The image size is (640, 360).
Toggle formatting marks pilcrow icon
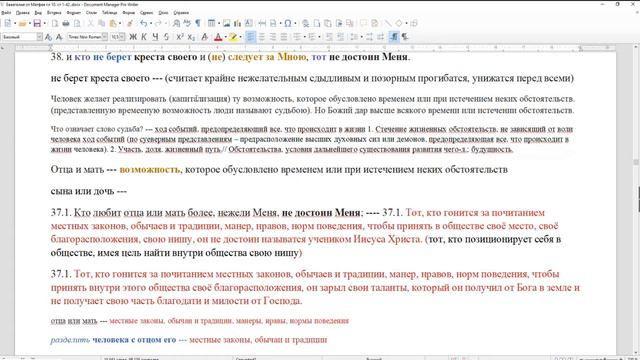pyautogui.click(x=198, y=23)
